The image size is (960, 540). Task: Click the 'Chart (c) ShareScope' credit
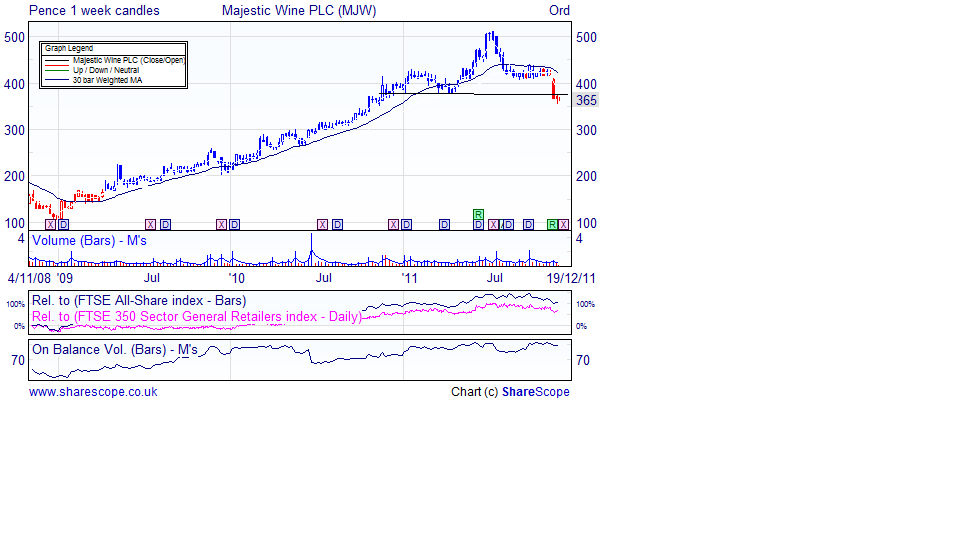tap(510, 392)
